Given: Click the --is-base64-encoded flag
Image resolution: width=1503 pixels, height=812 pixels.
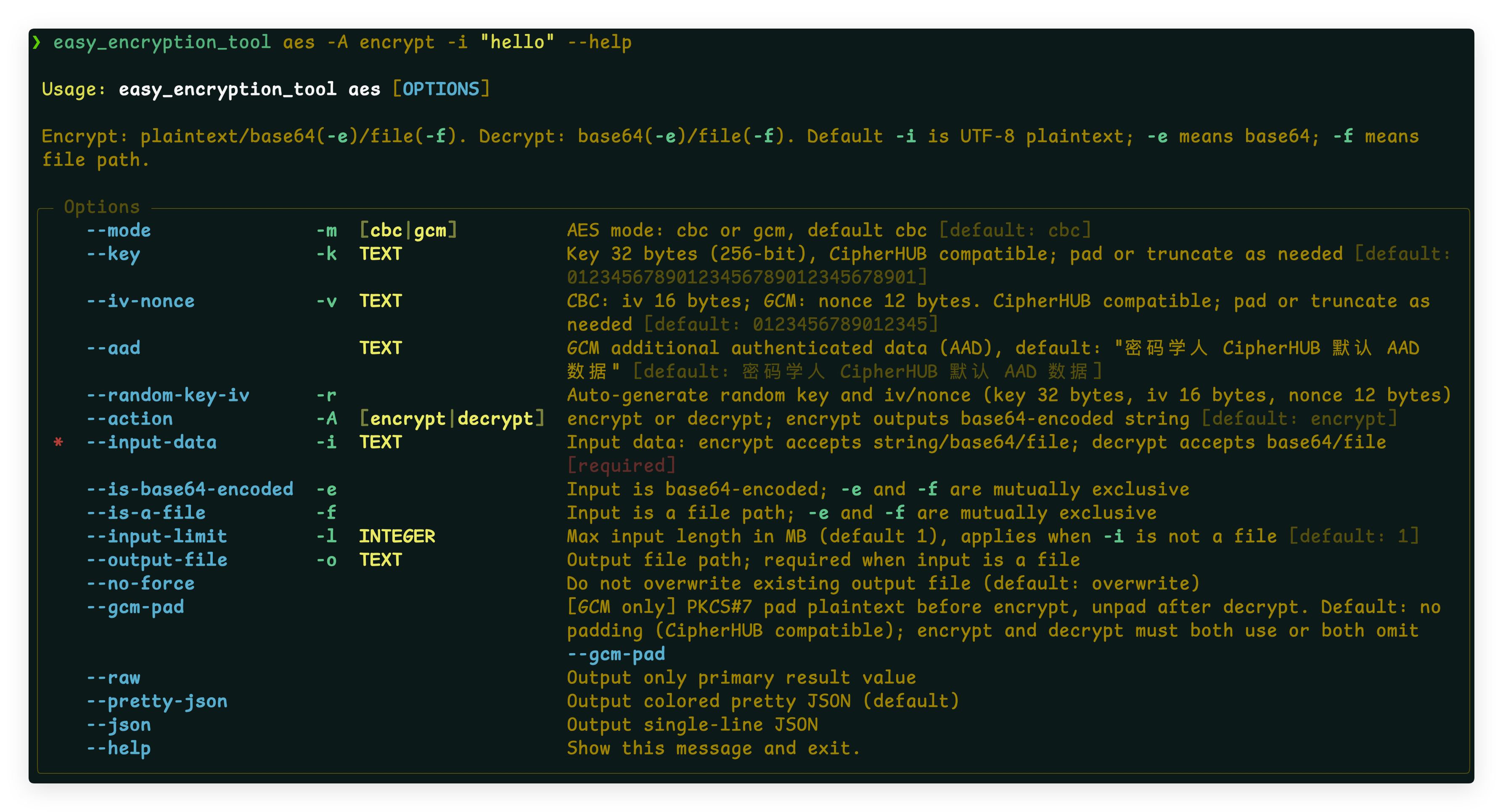Looking at the screenshot, I should [190, 489].
